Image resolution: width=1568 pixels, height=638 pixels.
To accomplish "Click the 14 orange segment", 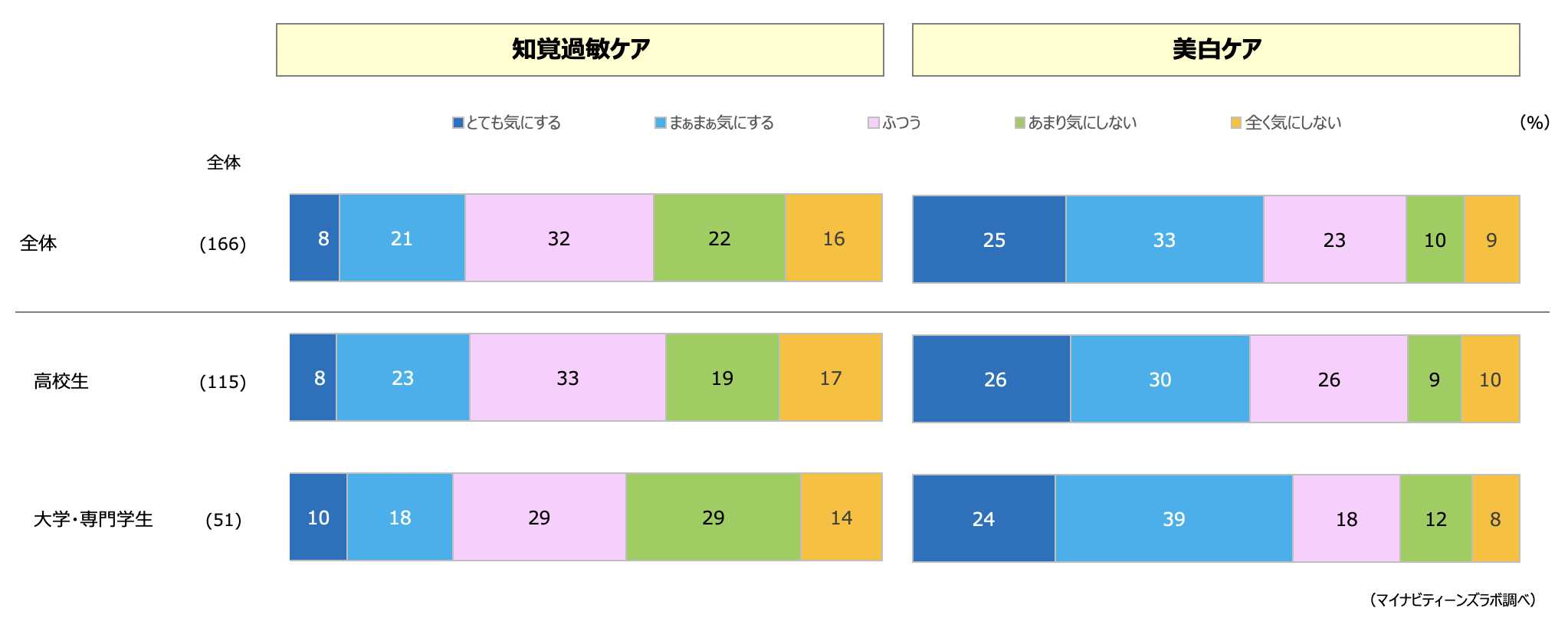I will coord(841,517).
